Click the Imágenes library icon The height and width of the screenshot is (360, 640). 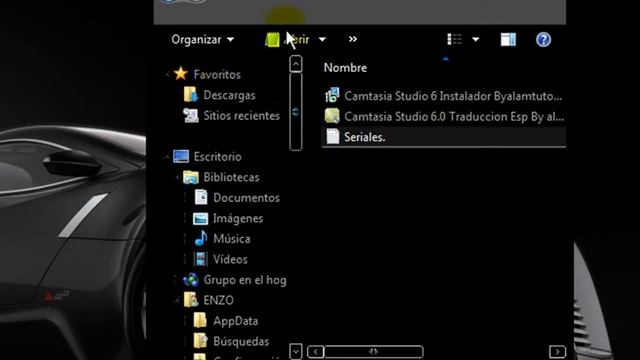pos(200,218)
